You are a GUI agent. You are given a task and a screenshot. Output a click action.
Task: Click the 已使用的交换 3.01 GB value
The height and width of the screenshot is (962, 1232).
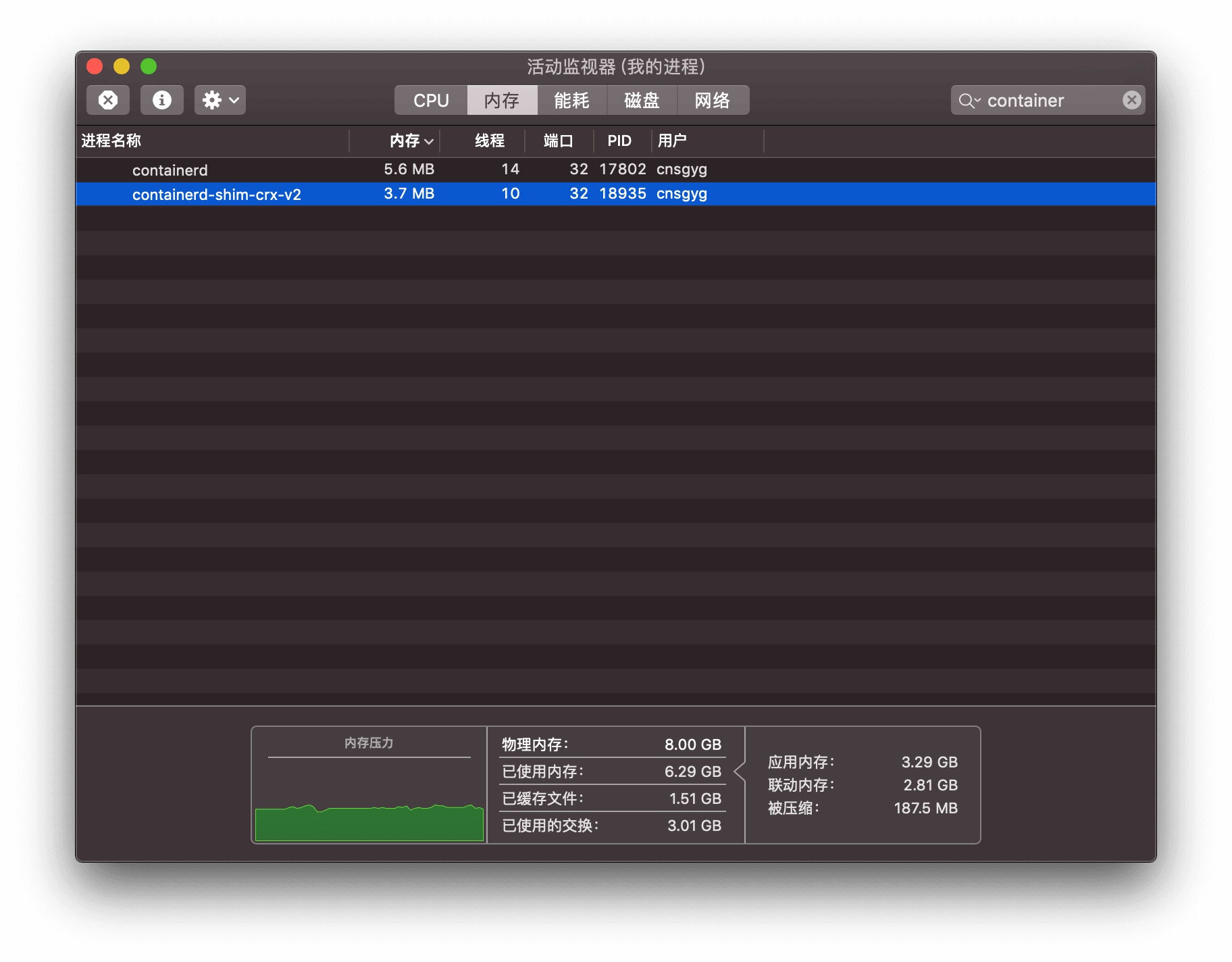pos(694,826)
